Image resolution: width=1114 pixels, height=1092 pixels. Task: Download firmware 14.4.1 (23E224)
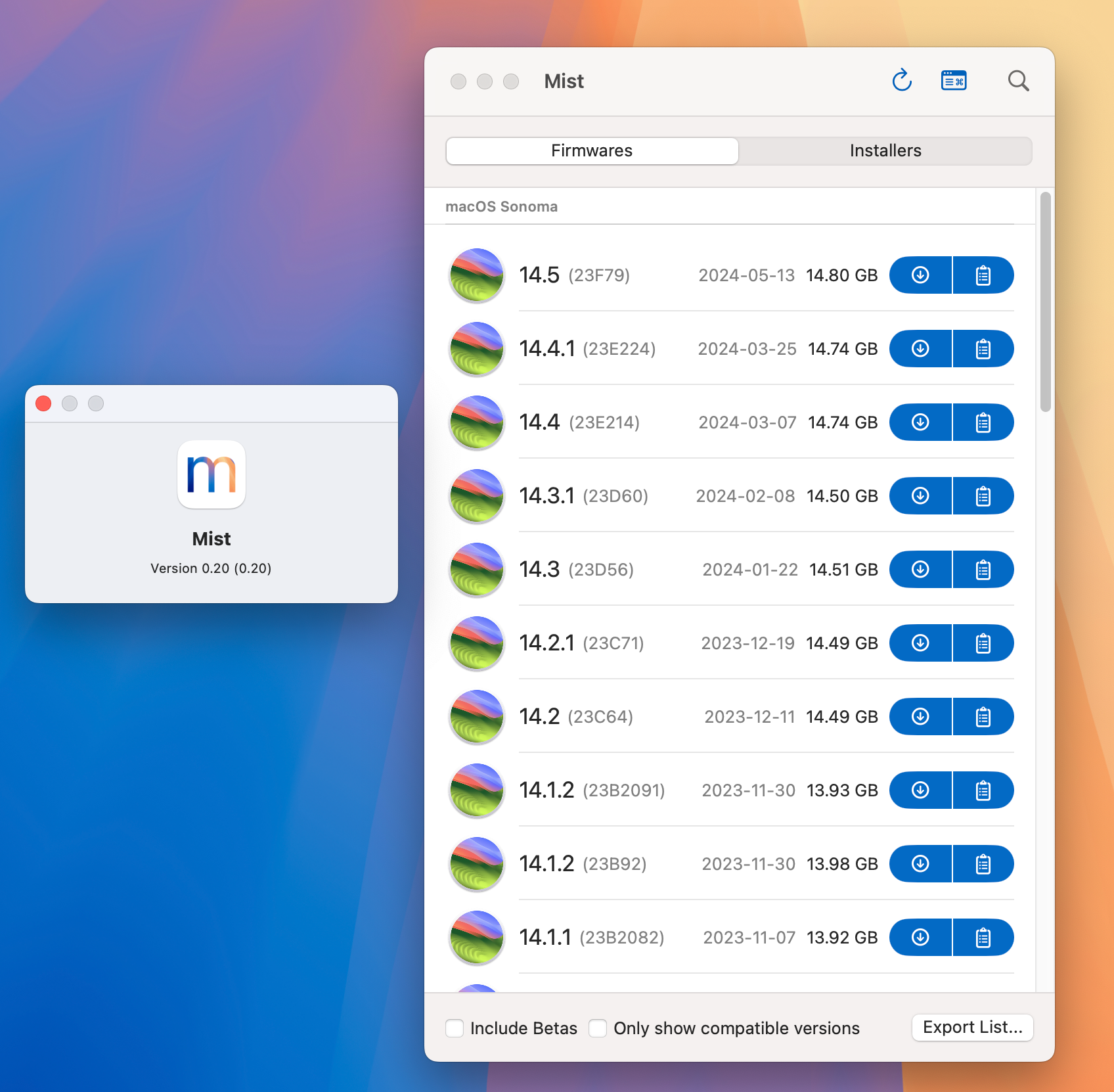920,348
